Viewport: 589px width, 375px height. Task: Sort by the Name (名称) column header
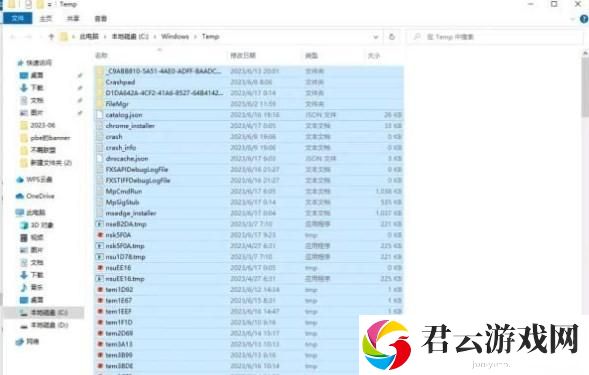tap(101, 55)
